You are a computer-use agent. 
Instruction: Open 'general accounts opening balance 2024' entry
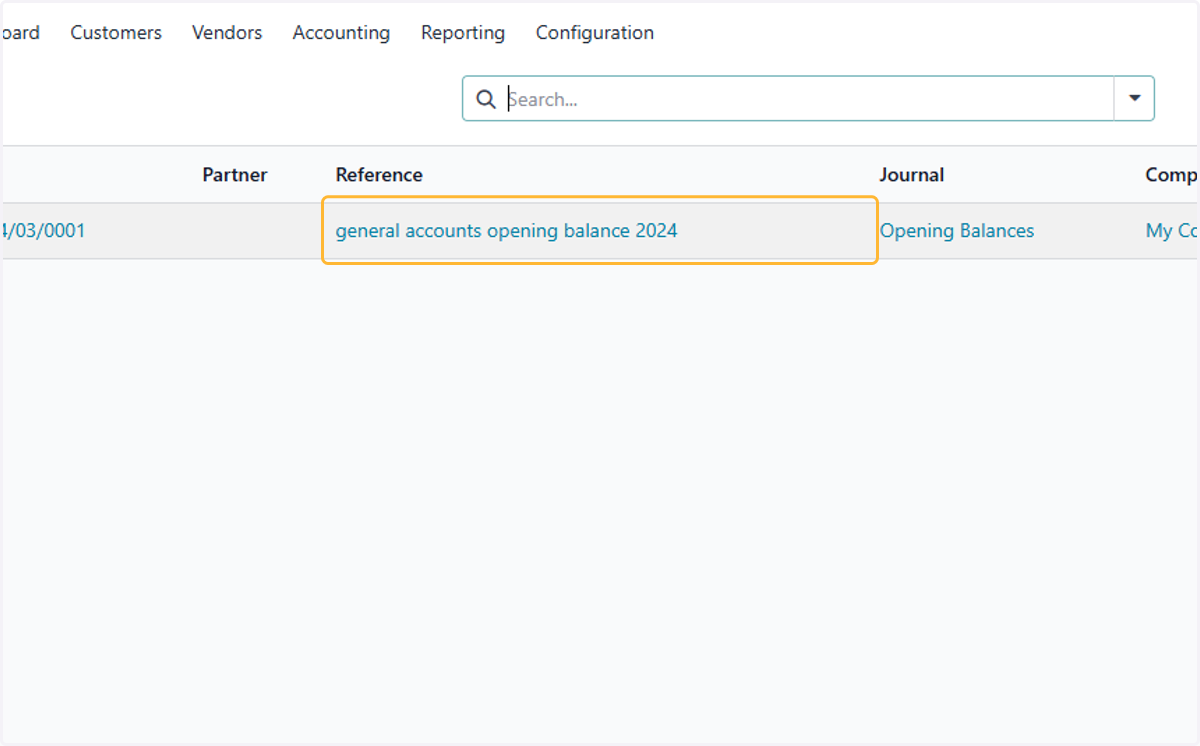pos(506,231)
